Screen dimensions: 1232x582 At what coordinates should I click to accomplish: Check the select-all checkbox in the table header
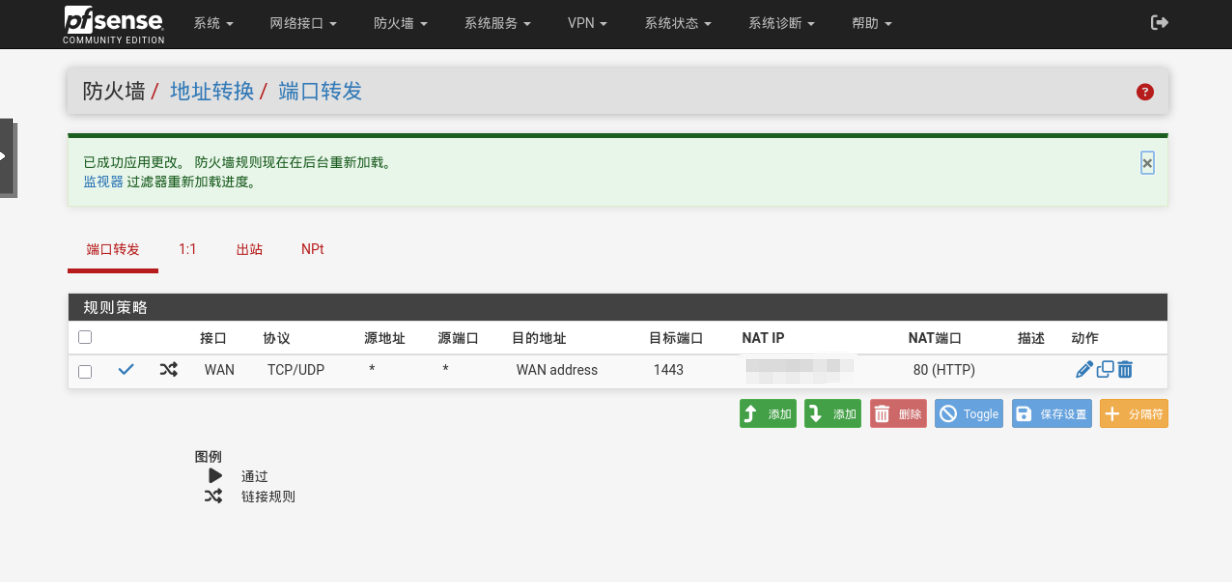(x=85, y=338)
